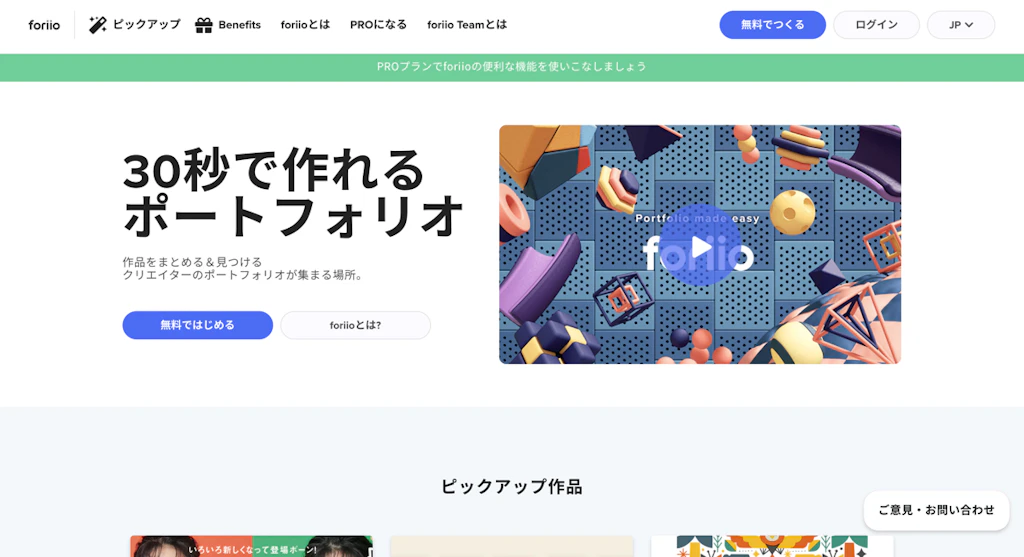Image resolution: width=1024 pixels, height=557 pixels.
Task: Play the foriio promo video
Action: click(x=700, y=246)
